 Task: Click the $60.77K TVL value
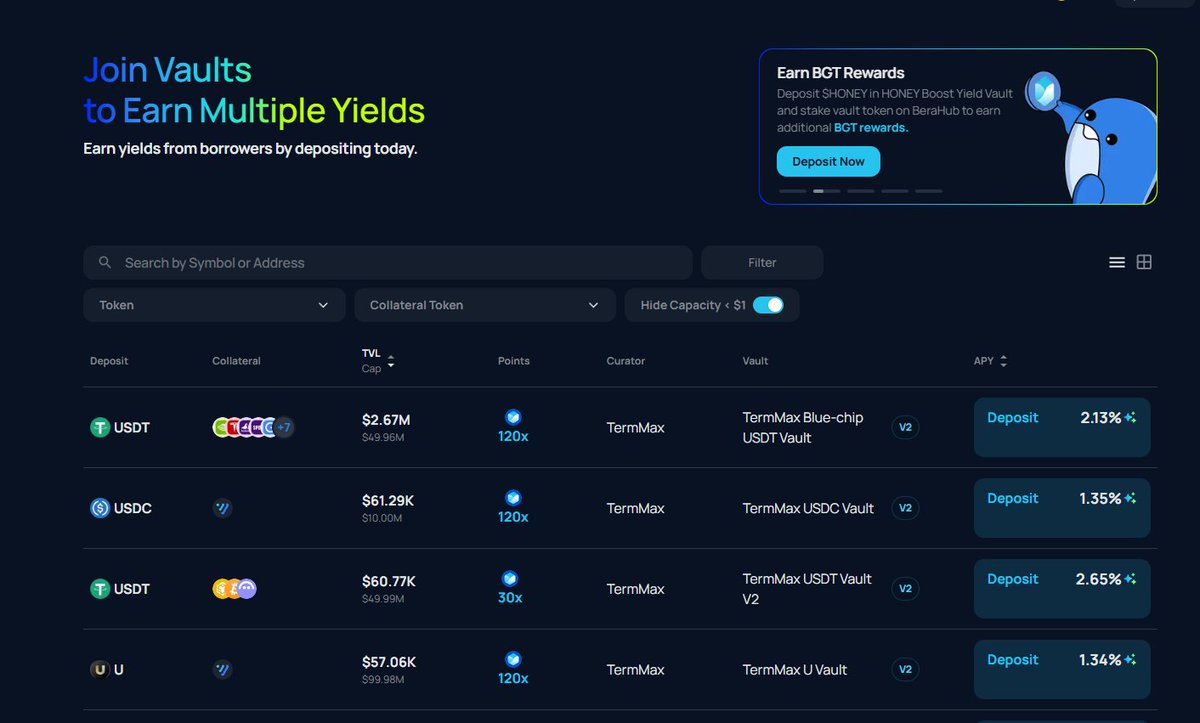[389, 581]
